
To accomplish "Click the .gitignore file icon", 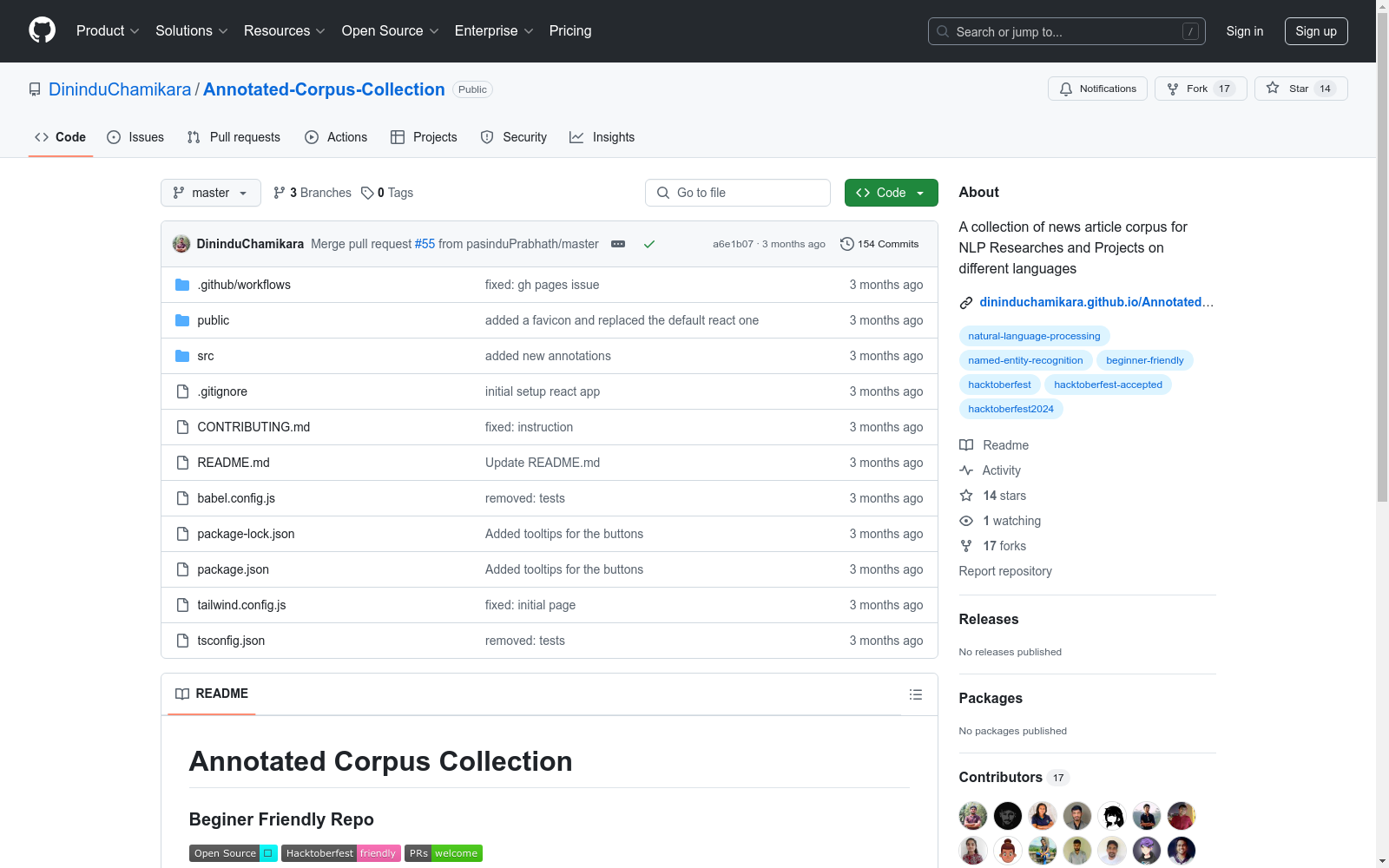I will coord(182,391).
